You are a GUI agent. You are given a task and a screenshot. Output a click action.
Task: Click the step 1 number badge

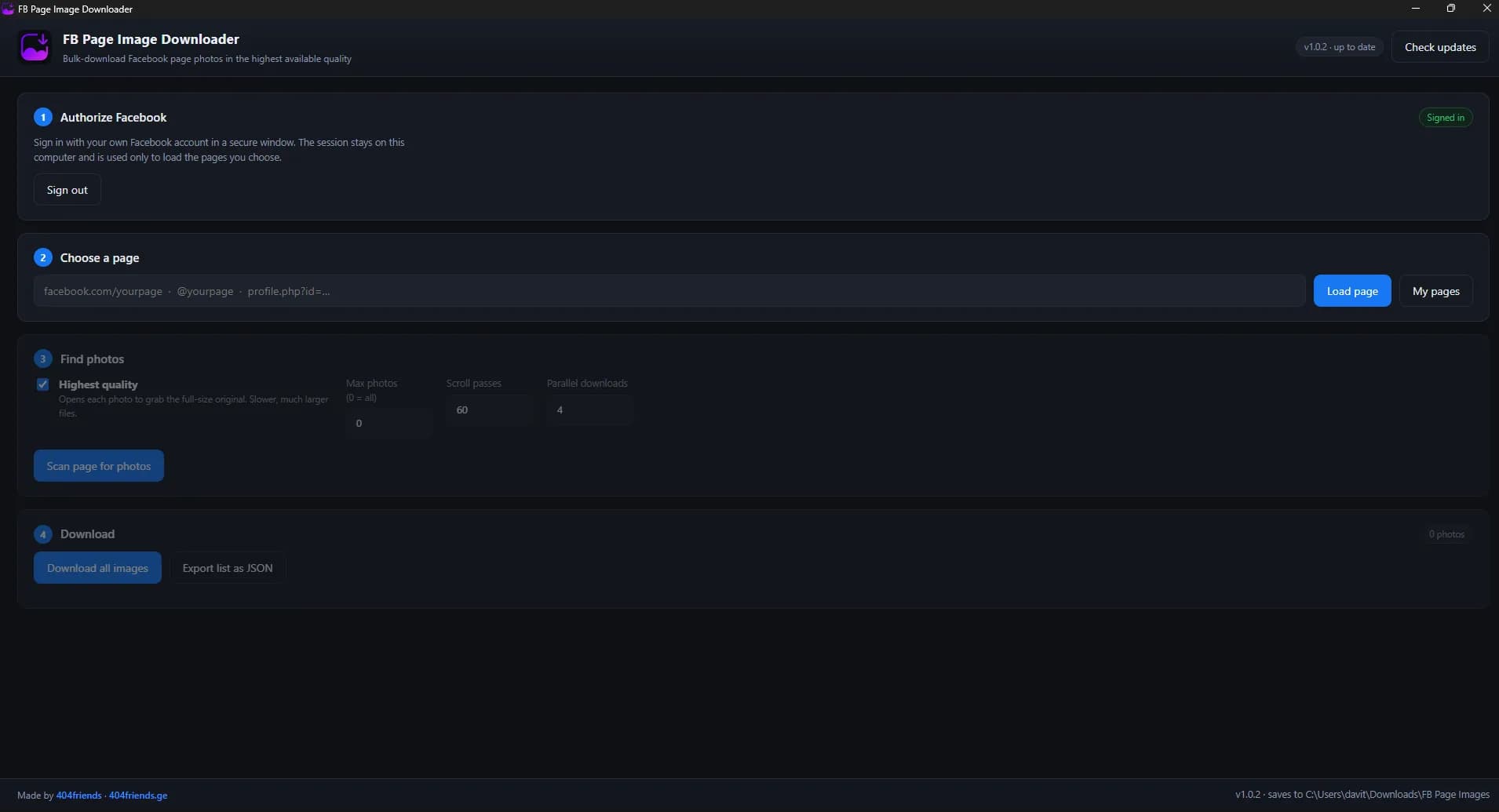pos(42,118)
